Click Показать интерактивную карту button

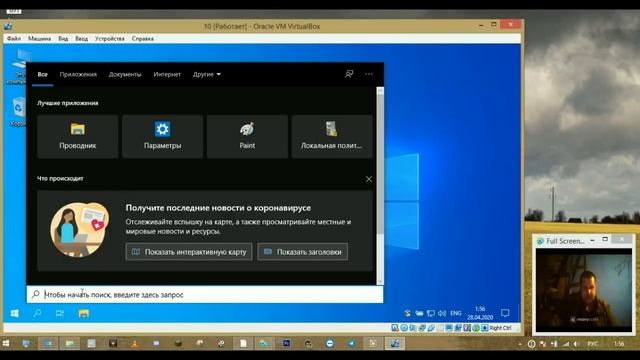189,252
